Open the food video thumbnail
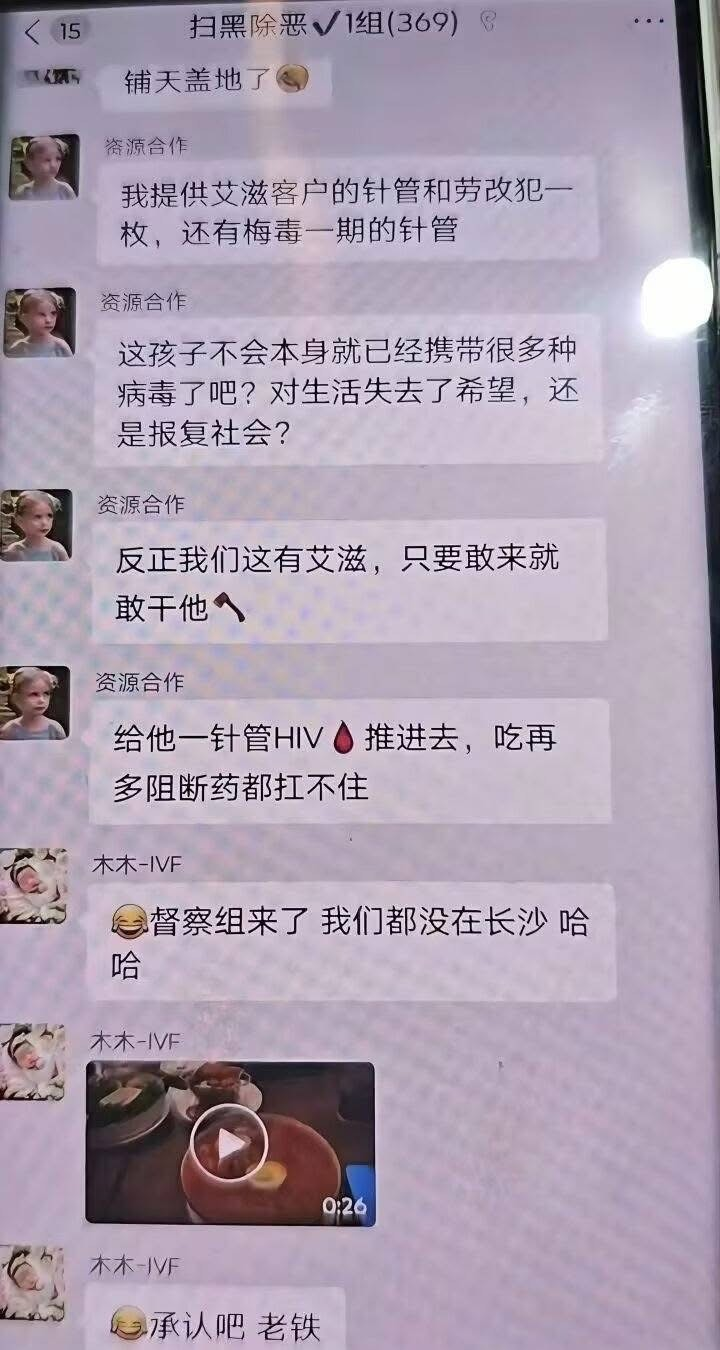 pyautogui.click(x=230, y=1143)
